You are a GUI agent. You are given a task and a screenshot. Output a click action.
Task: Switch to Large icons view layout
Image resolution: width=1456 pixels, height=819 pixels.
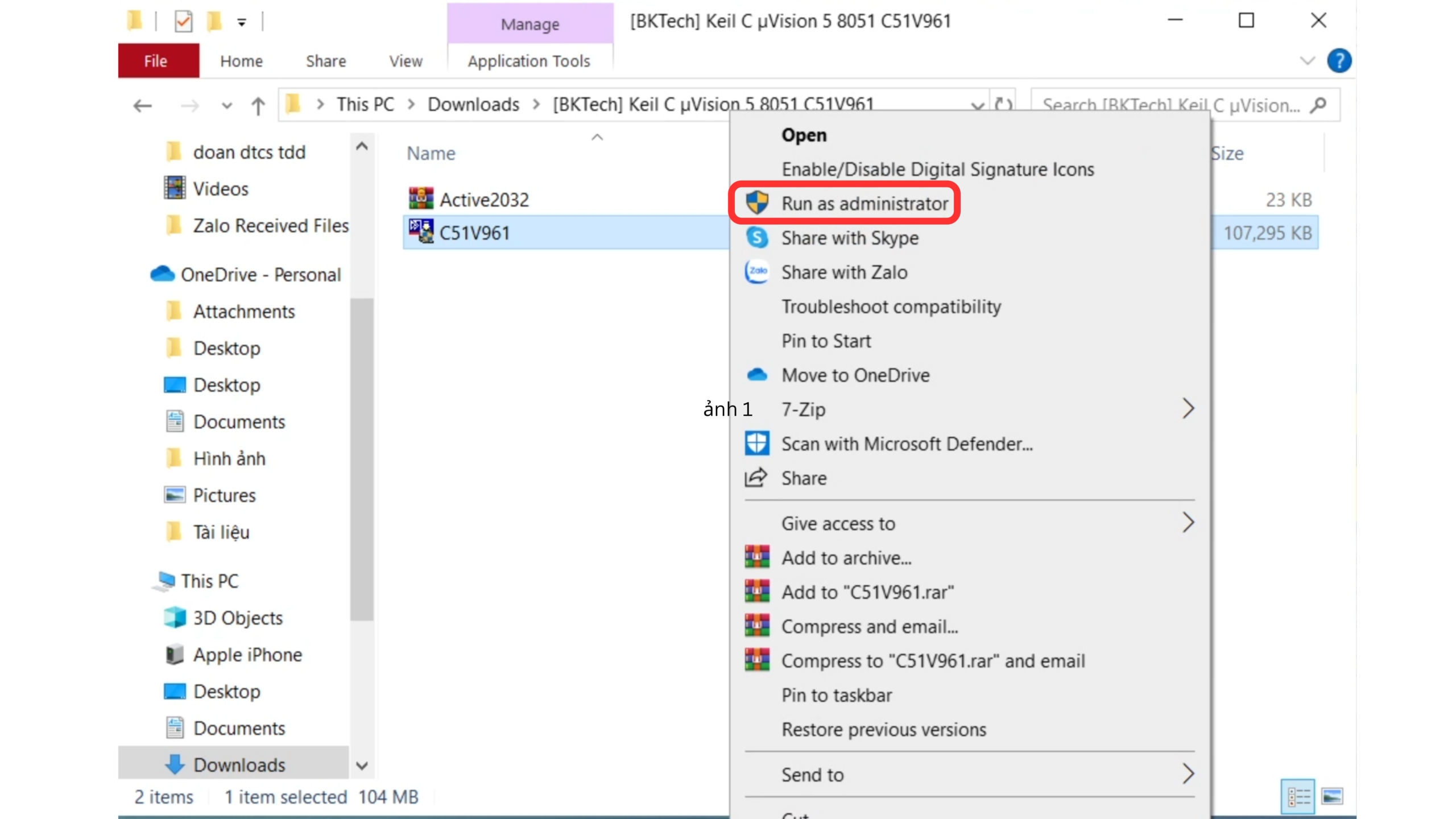click(1333, 796)
